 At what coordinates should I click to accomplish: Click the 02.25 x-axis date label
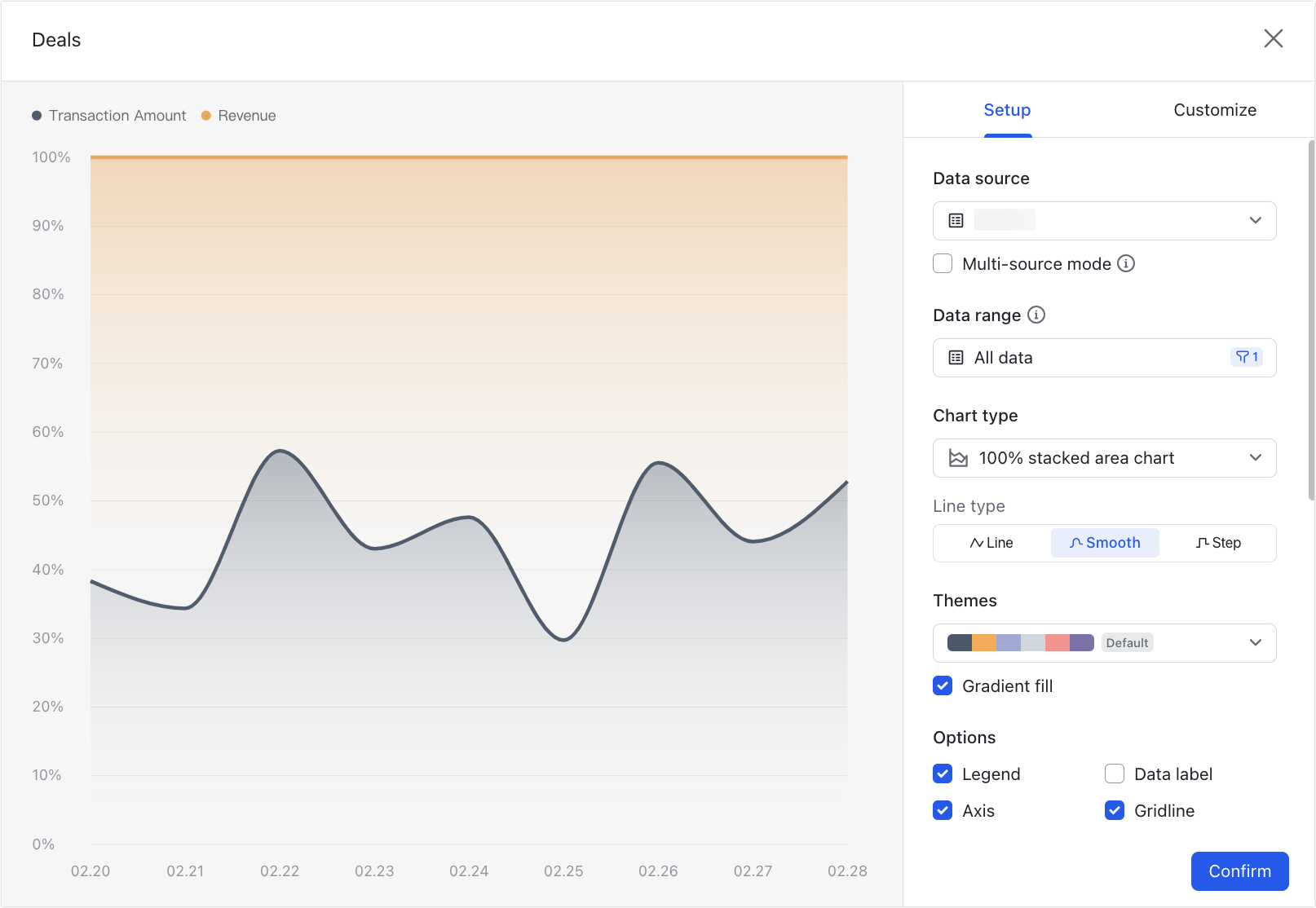point(563,871)
